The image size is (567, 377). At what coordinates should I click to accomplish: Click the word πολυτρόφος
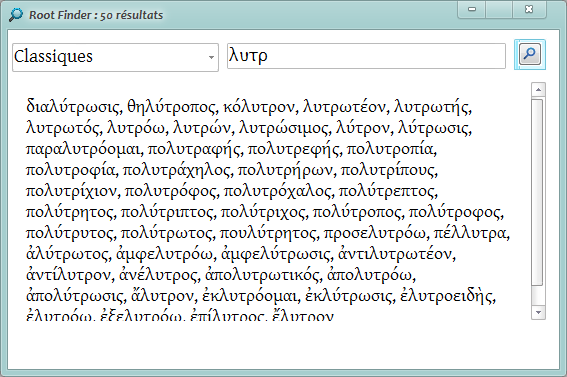(170, 191)
